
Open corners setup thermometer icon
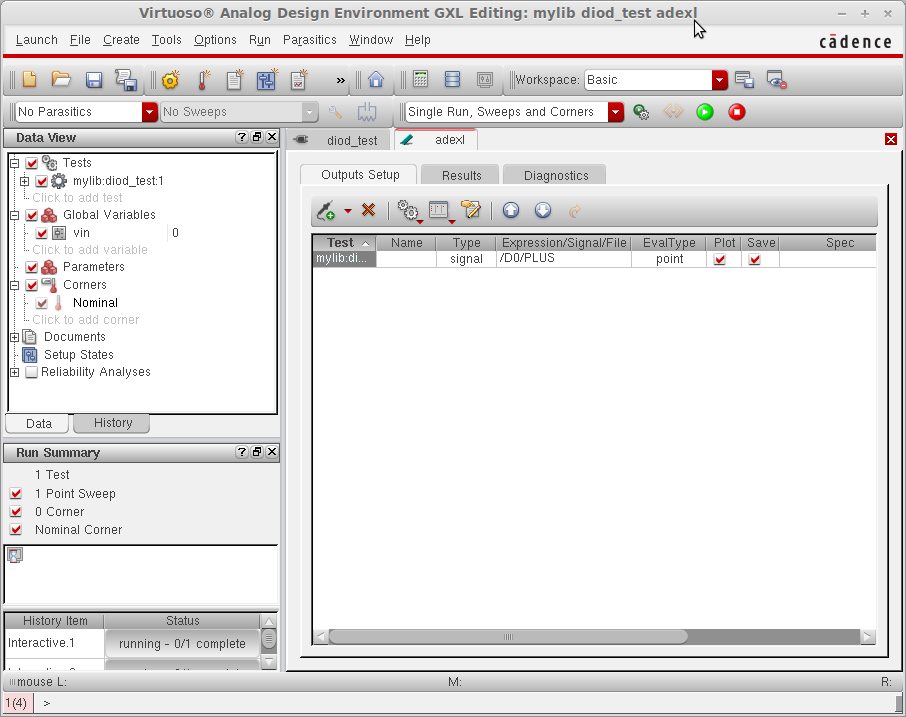[203, 80]
